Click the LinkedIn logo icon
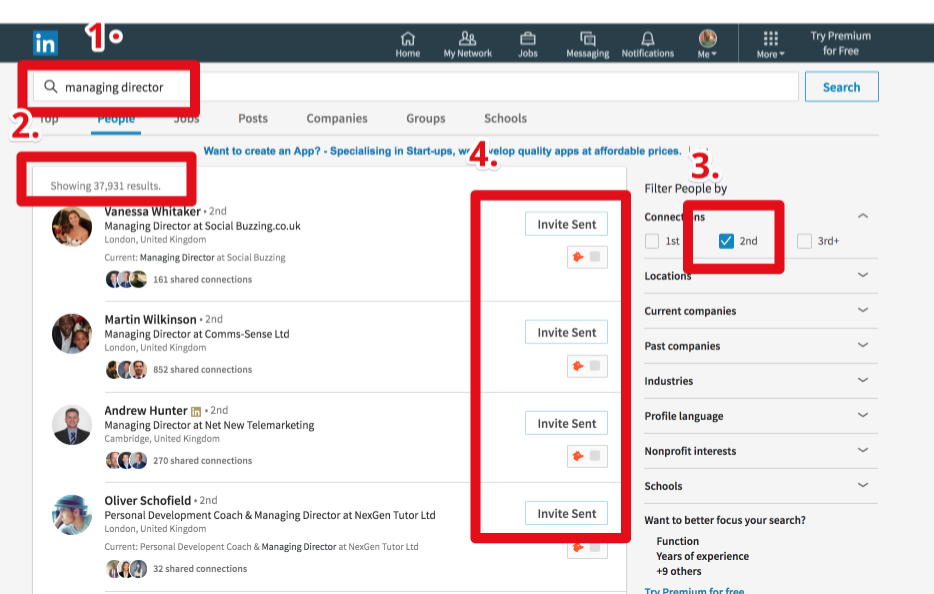The width and height of the screenshot is (934, 594). [x=45, y=43]
